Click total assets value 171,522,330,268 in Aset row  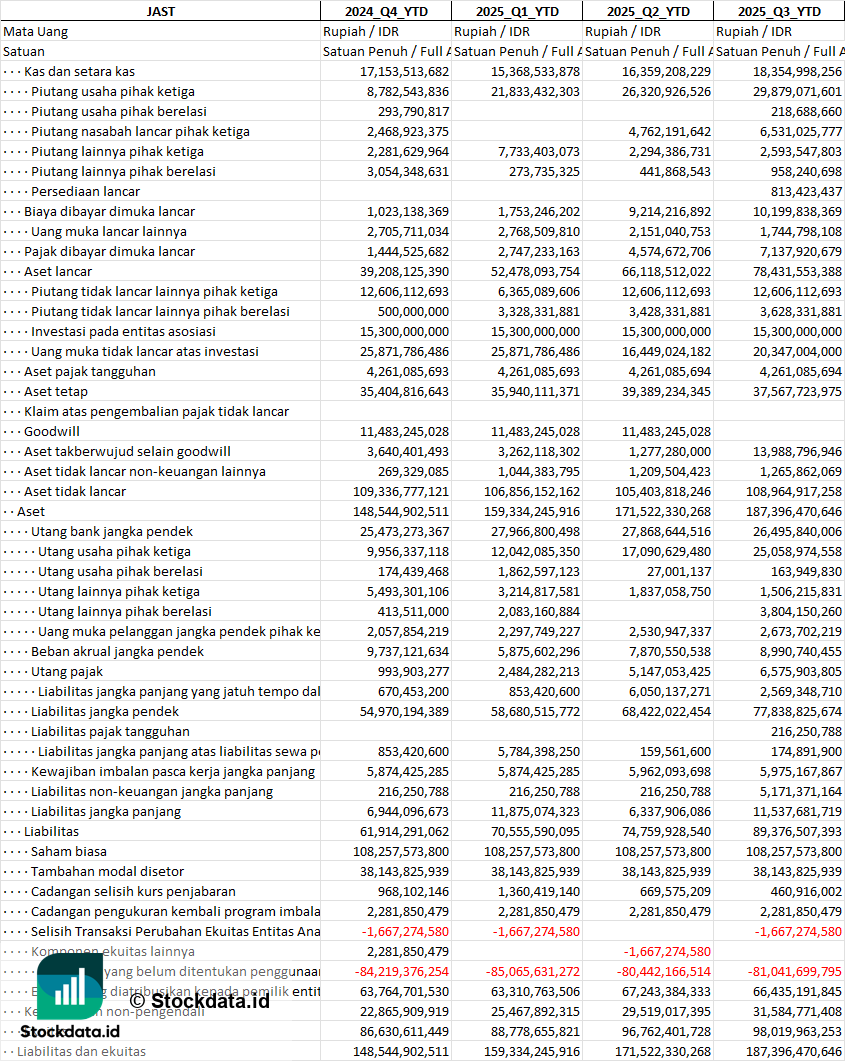click(x=663, y=512)
